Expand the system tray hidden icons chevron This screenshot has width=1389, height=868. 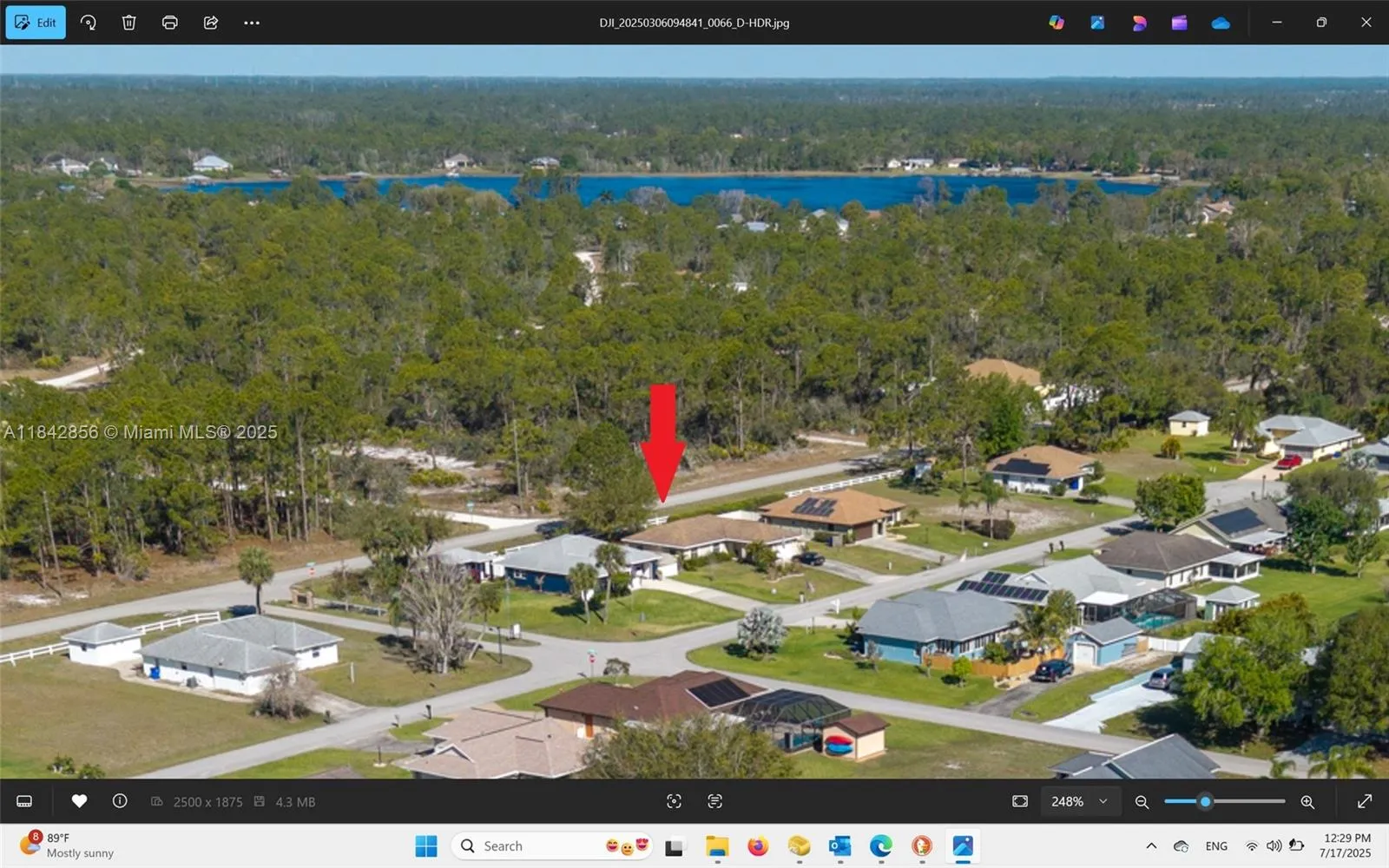tap(1151, 845)
